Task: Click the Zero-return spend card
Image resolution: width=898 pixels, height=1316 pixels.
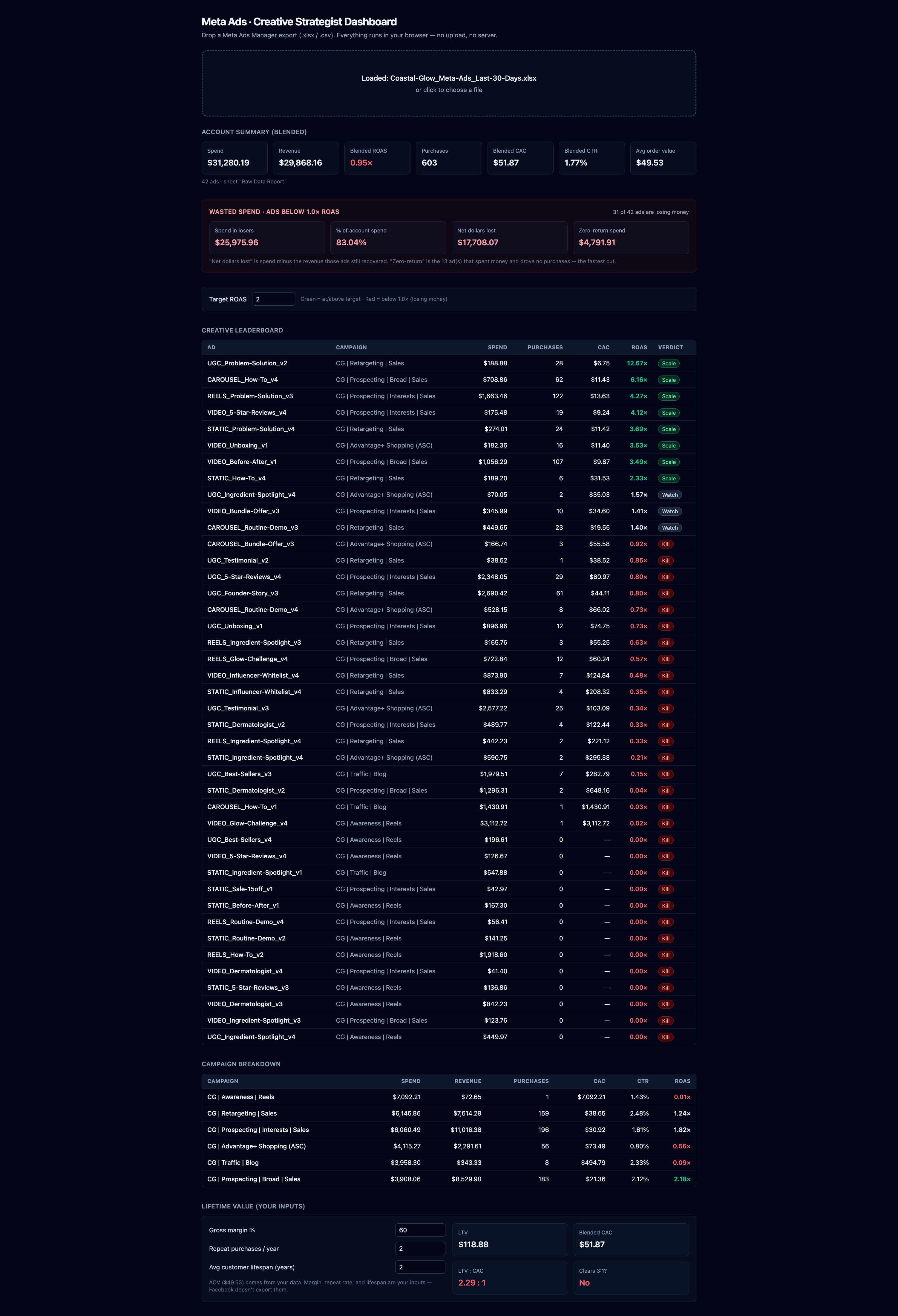Action: pos(631,238)
